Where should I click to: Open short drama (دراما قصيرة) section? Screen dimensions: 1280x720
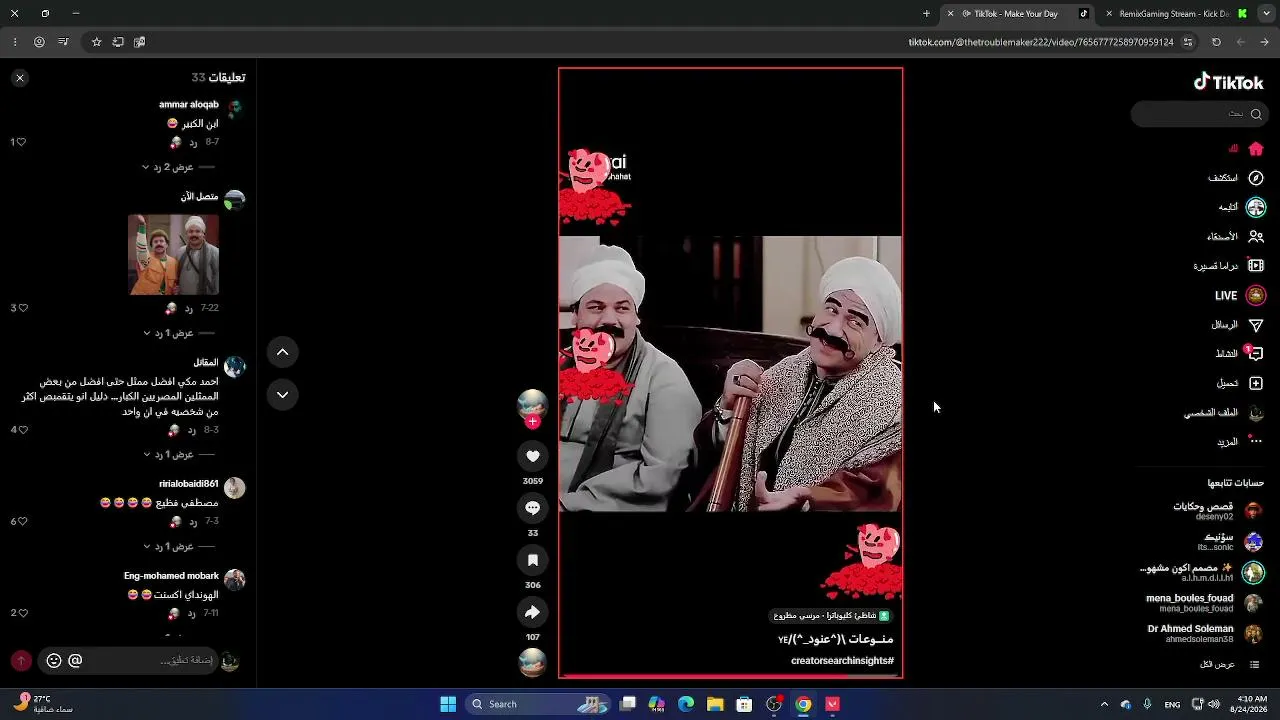[x=1229, y=266]
